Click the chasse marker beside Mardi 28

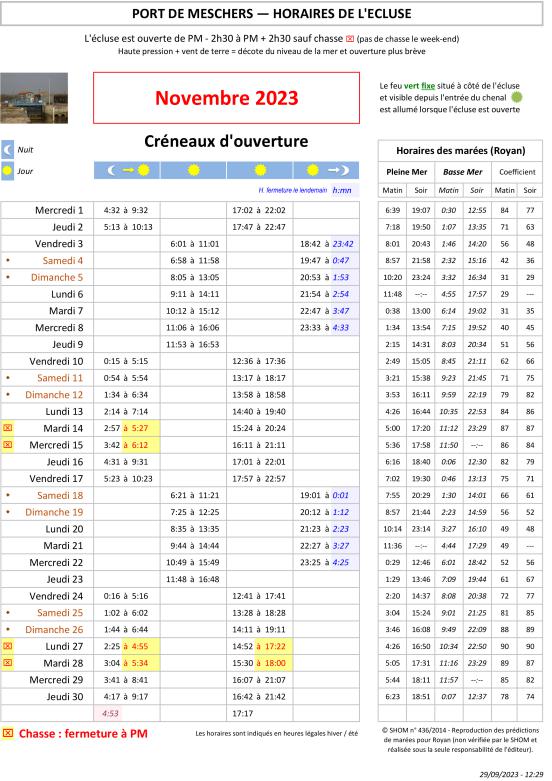(x=7, y=663)
